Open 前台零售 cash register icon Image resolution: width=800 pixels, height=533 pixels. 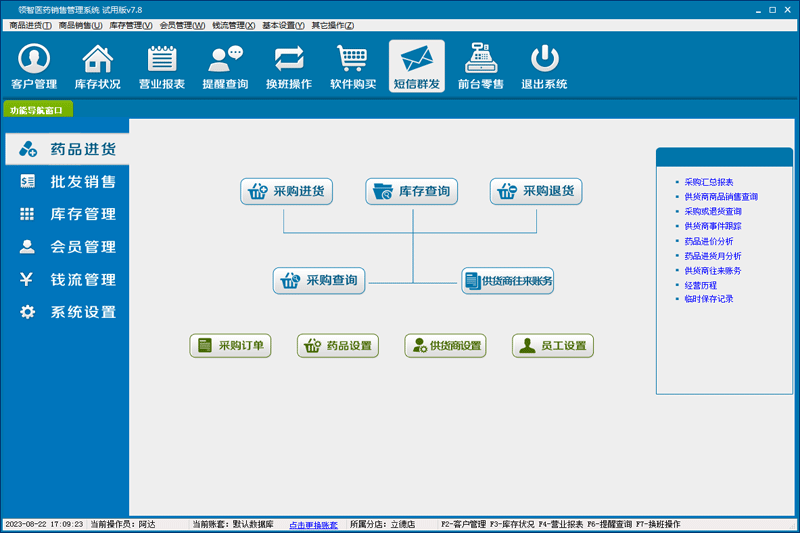(x=481, y=66)
